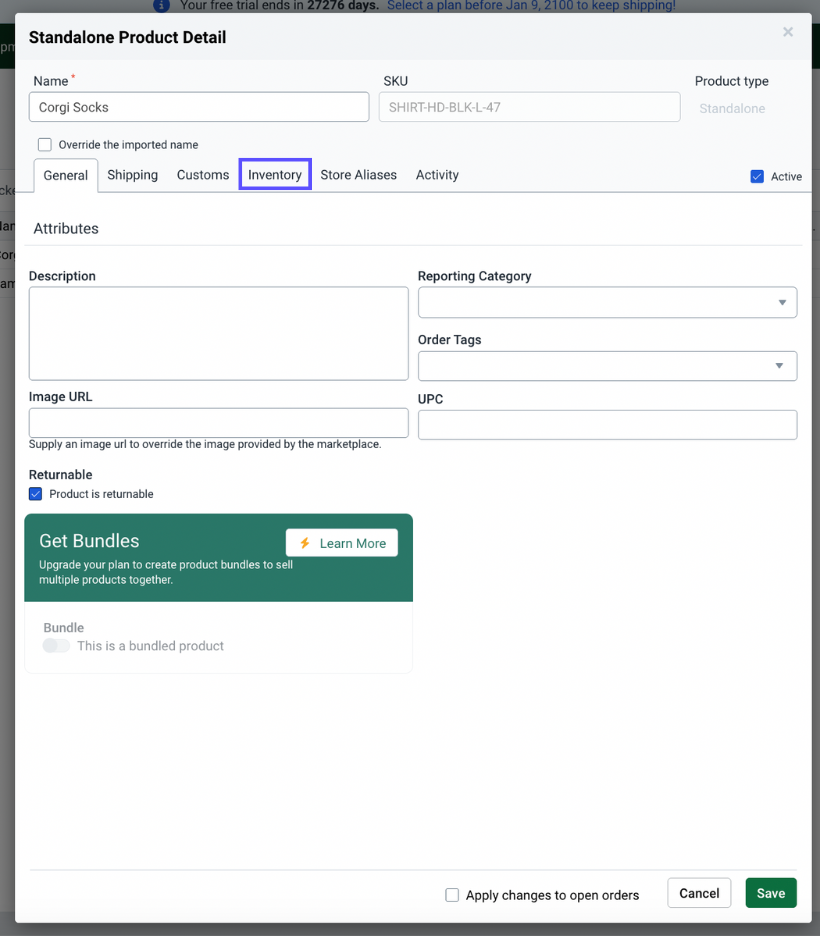This screenshot has height=936, width=820.
Task: Switch to the General tab
Action: click(x=66, y=176)
